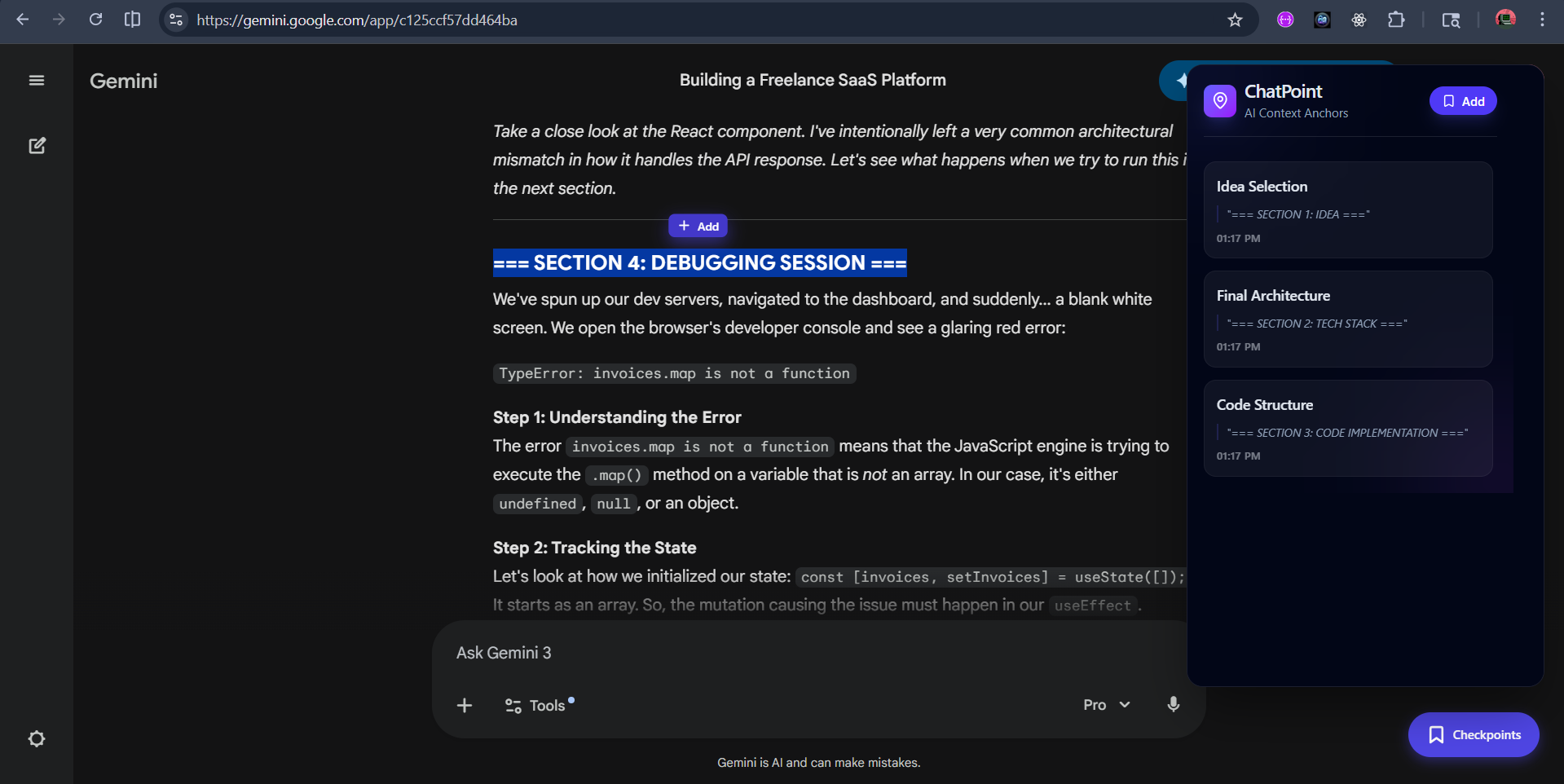
Task: Reload the page in the browser
Action: (x=95, y=20)
